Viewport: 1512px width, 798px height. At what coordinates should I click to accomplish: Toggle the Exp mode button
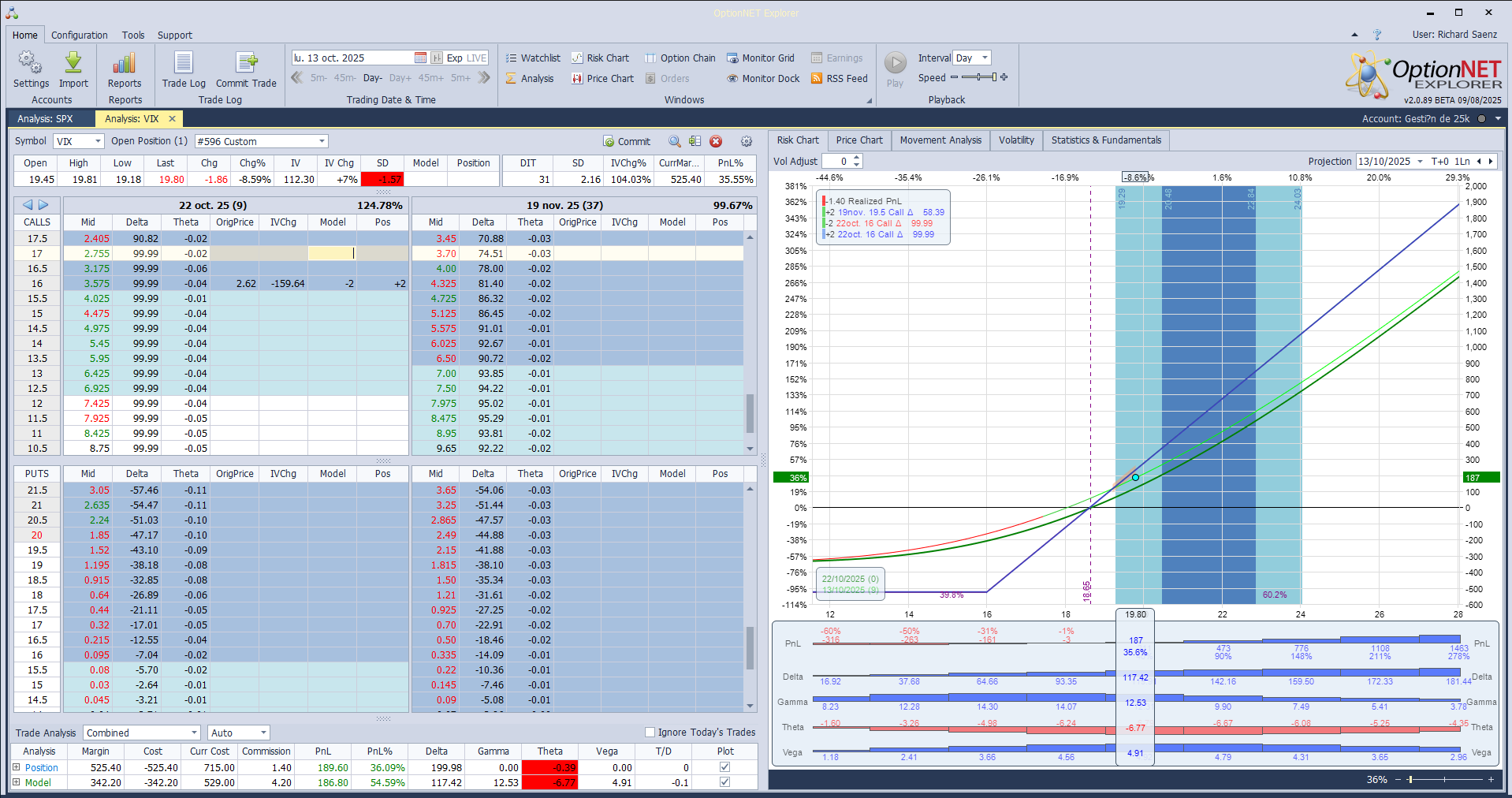click(x=454, y=58)
